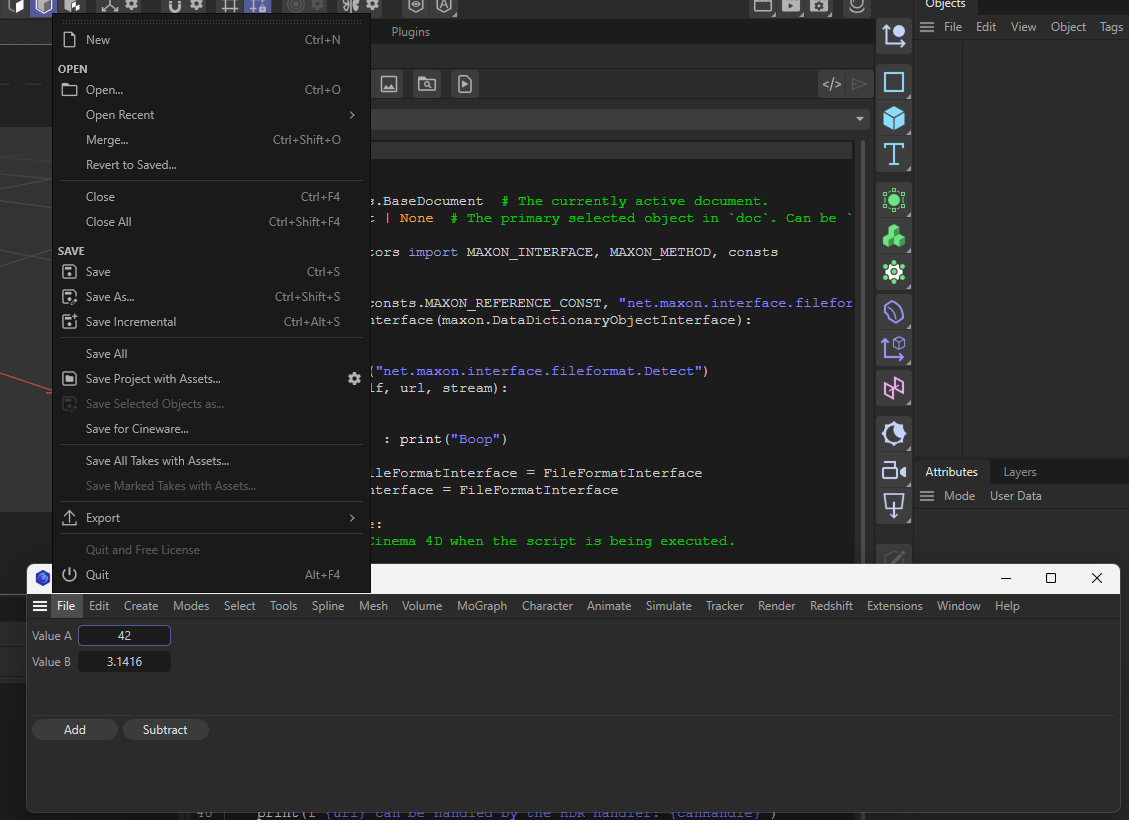
Task: Open the script selection dropdown arrow
Action: tap(860, 119)
